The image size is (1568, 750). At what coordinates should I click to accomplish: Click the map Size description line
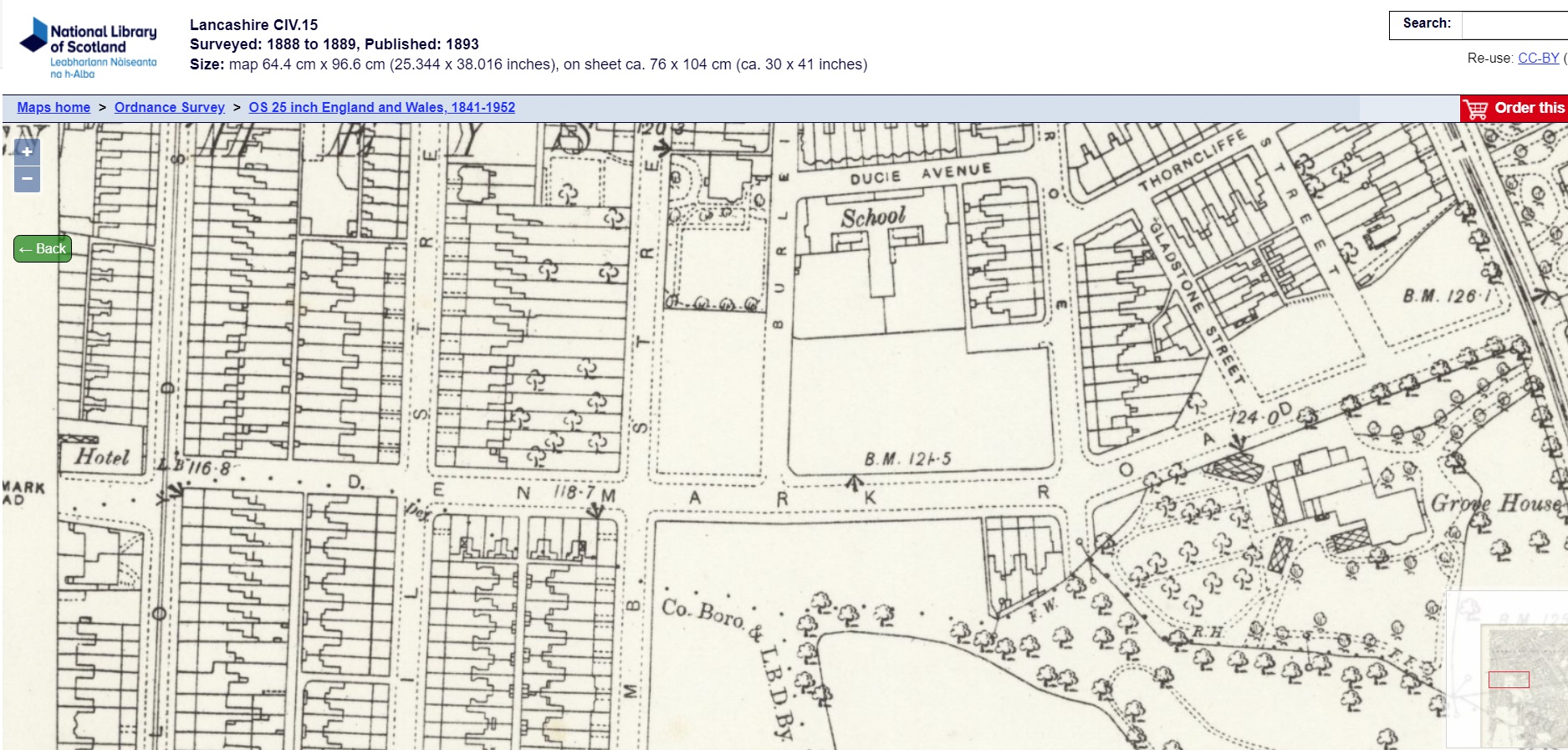pos(529,64)
